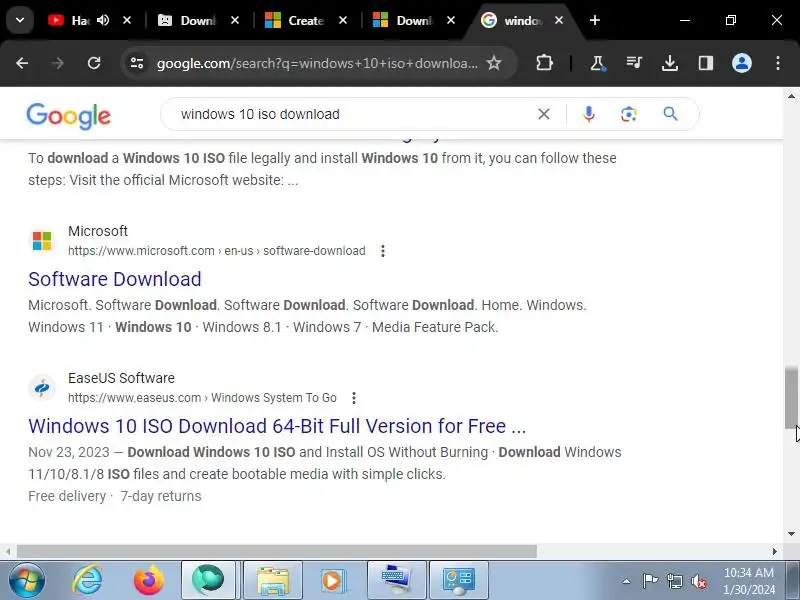The image size is (800, 600).
Task: Open more options for EaseUS result
Action: click(354, 398)
